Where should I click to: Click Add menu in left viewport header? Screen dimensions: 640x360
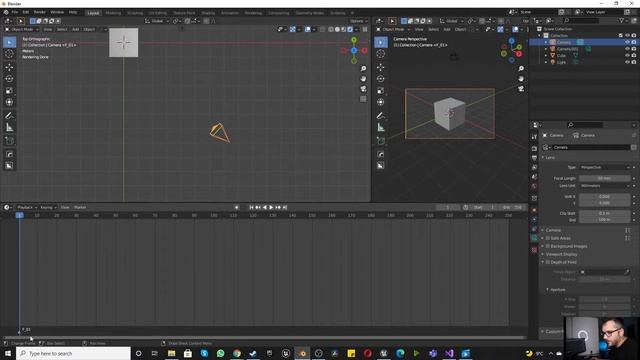click(76, 29)
